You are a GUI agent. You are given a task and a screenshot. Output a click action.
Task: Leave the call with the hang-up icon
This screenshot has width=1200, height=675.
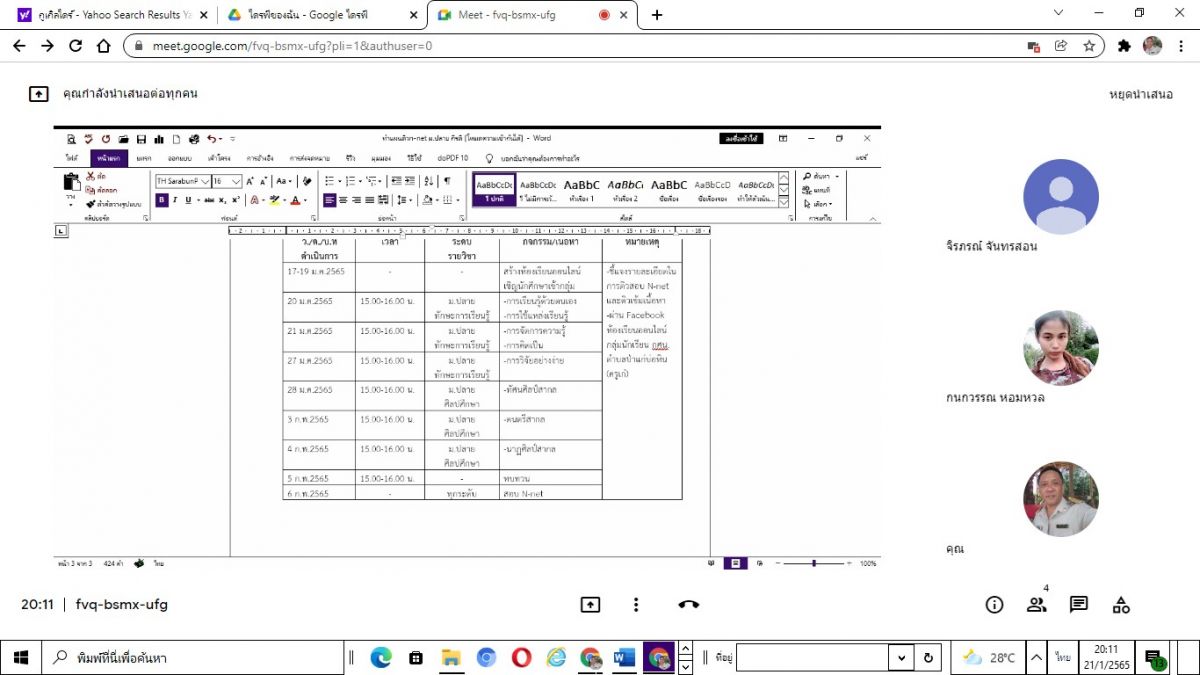pyautogui.click(x=688, y=604)
